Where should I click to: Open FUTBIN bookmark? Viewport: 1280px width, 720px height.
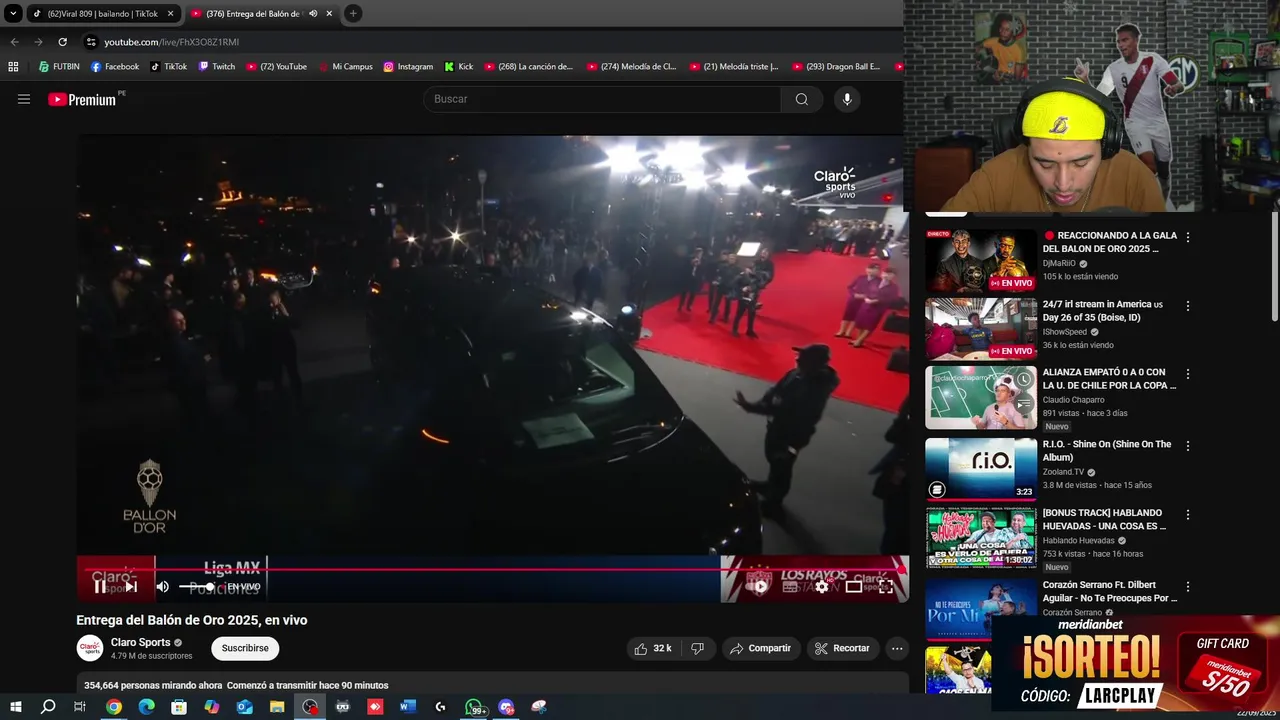(x=59, y=67)
